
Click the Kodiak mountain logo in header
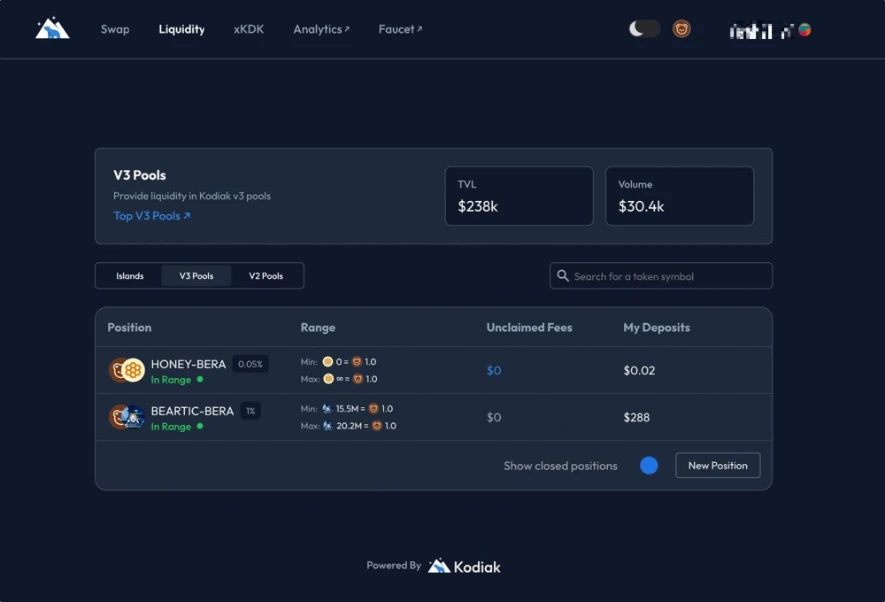pyautogui.click(x=52, y=29)
